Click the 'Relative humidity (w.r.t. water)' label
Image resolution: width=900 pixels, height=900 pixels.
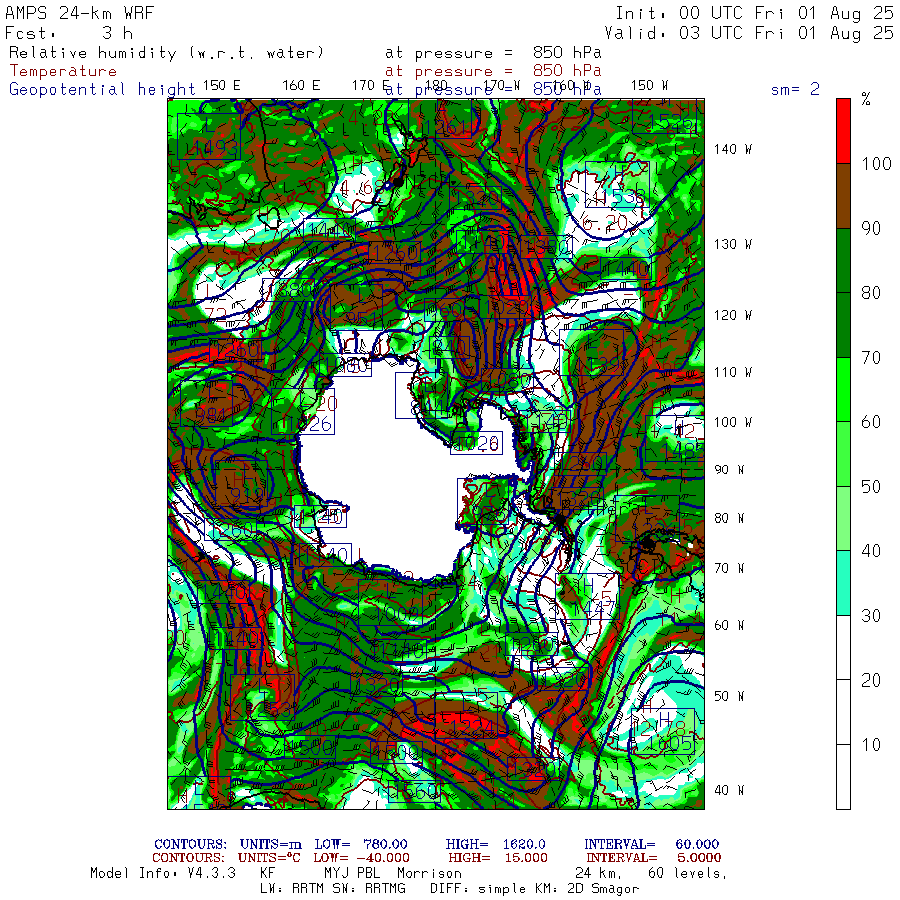[166, 53]
